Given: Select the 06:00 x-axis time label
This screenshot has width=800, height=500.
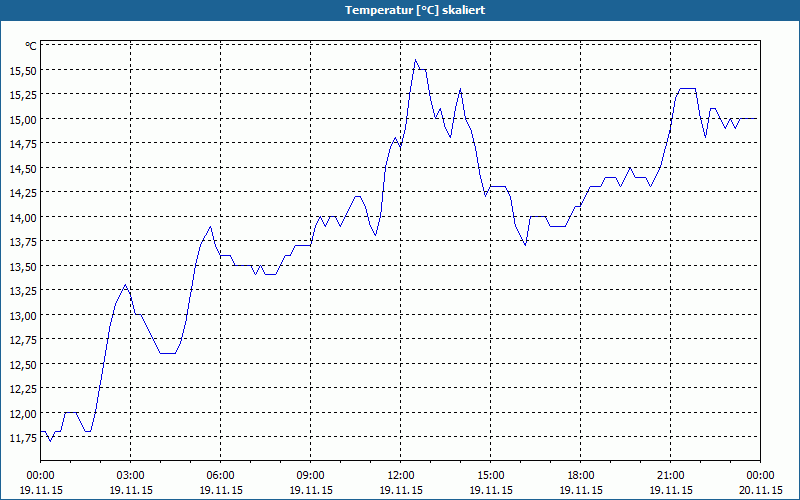Looking at the screenshot, I should pos(220,476).
